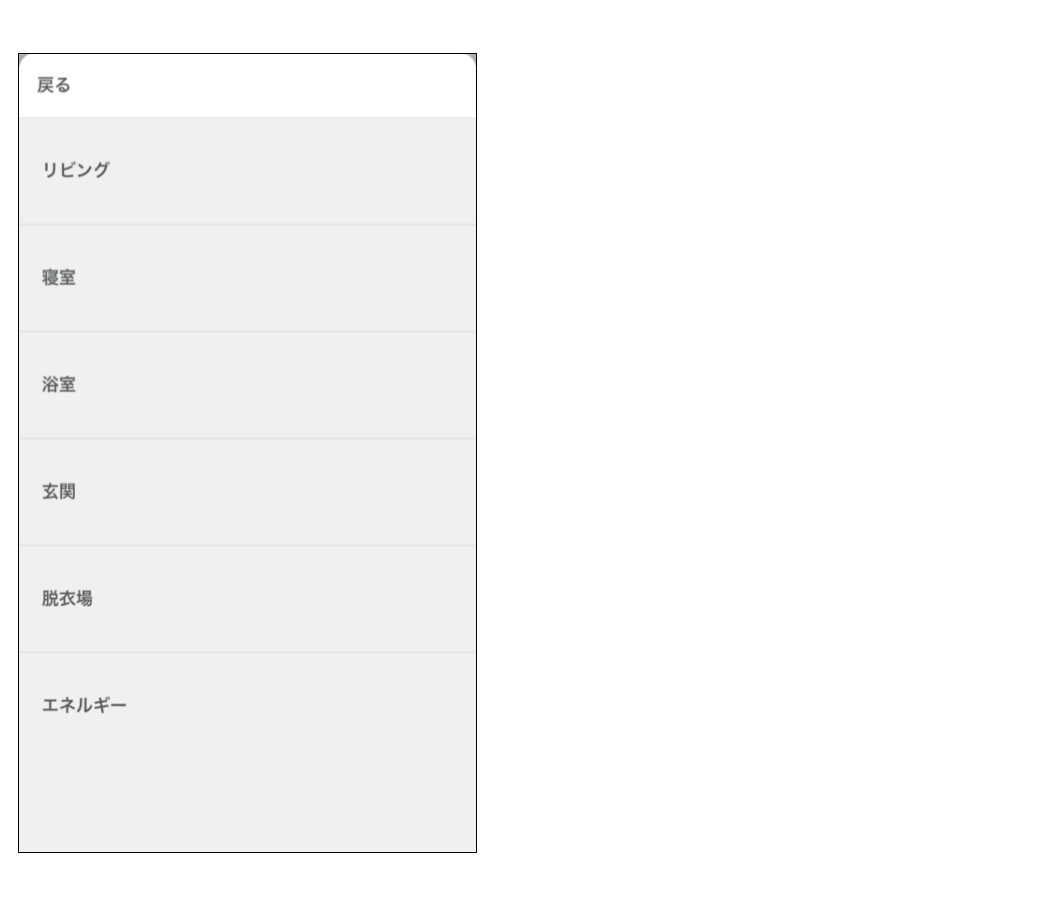Open the 玄関 section

(59, 492)
